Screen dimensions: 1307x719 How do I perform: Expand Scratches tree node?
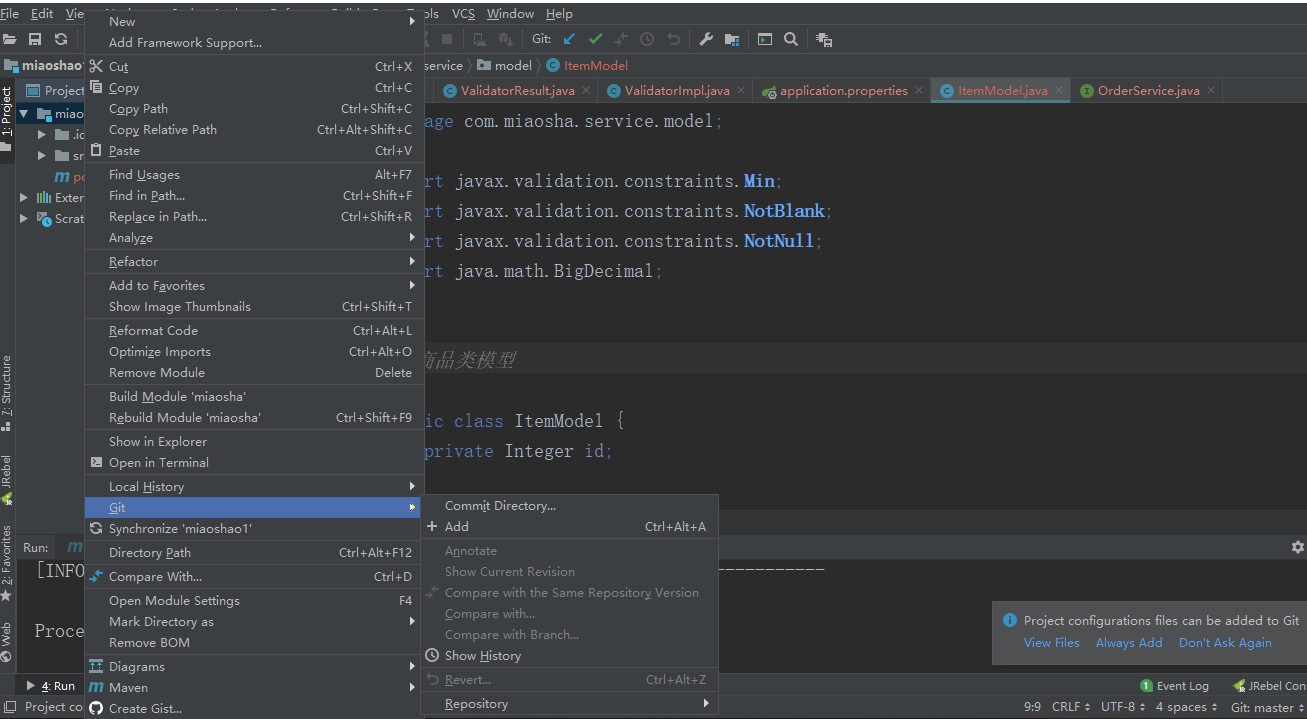(x=24, y=218)
